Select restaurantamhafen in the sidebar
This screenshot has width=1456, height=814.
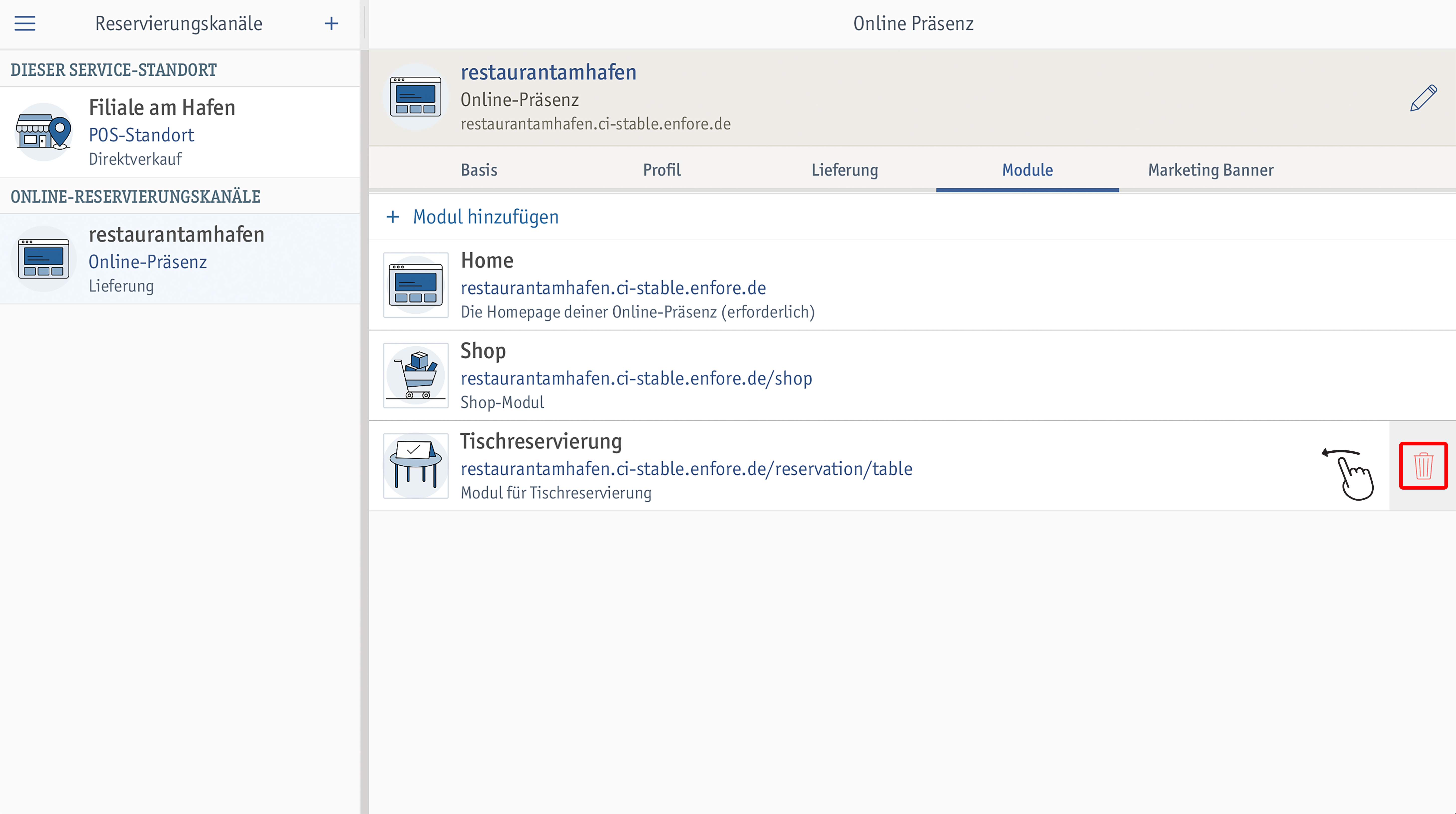(180, 259)
